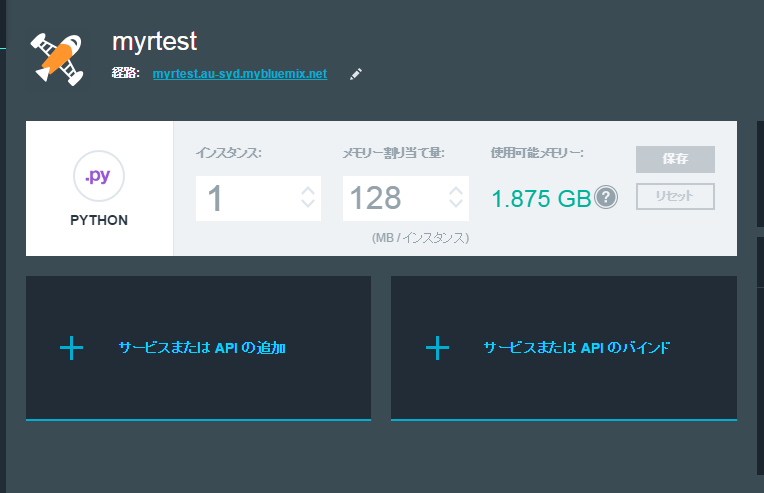The image size is (764, 493).
Task: Edit the route with the pencil icon
Action: click(x=356, y=74)
